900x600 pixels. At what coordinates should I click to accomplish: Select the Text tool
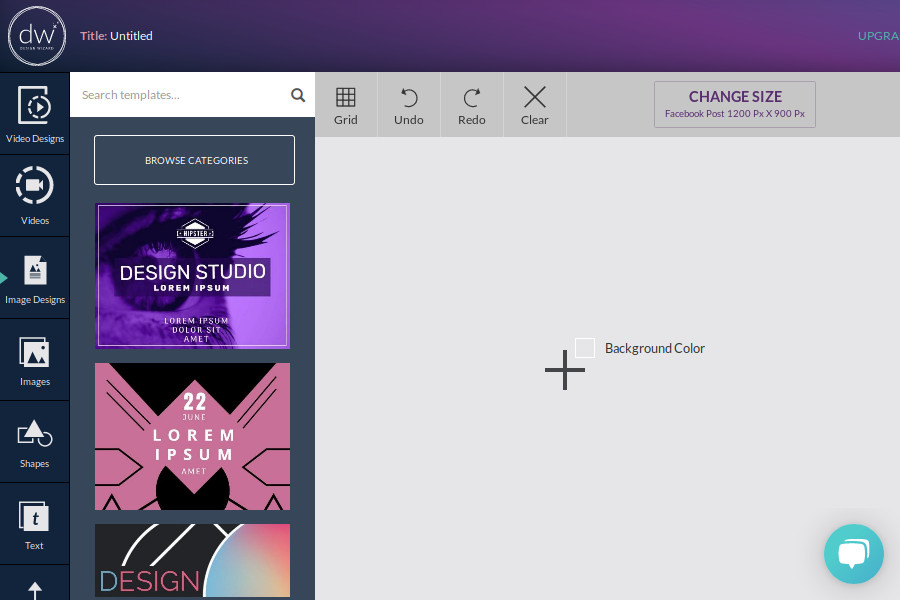pos(35,523)
